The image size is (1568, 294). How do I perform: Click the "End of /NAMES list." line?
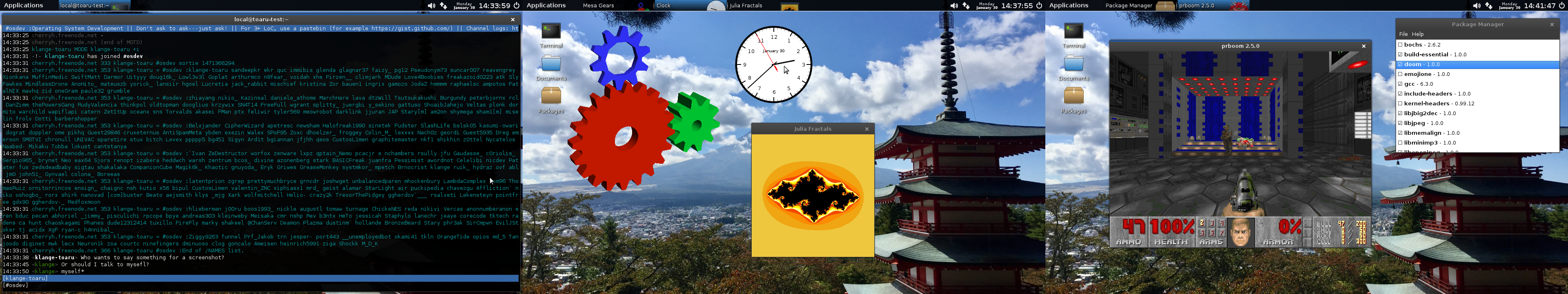(123, 251)
